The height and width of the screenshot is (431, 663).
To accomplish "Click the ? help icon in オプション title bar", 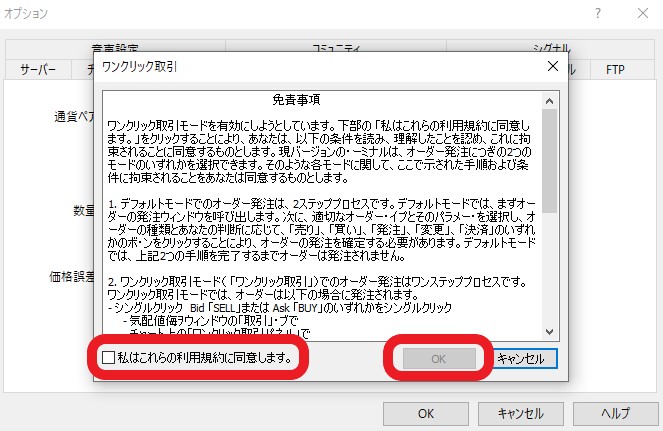I will (x=598, y=14).
